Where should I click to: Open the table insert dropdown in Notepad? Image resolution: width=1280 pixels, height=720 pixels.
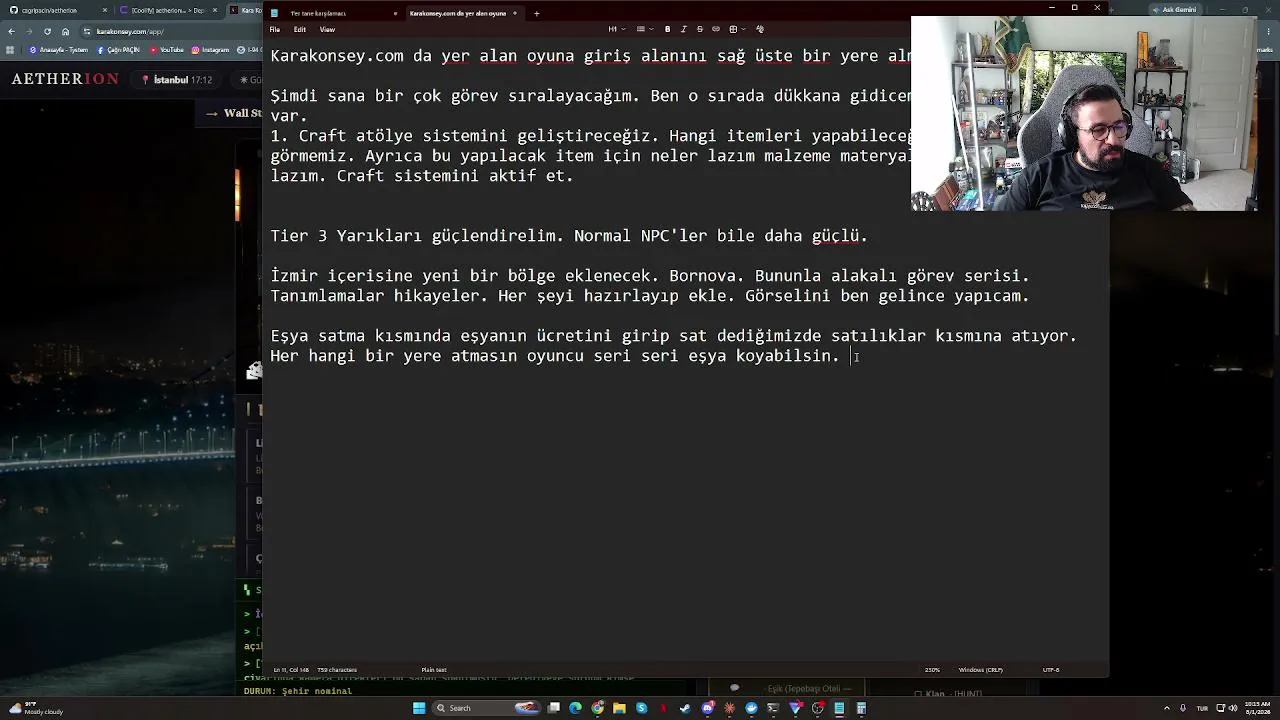click(x=735, y=29)
